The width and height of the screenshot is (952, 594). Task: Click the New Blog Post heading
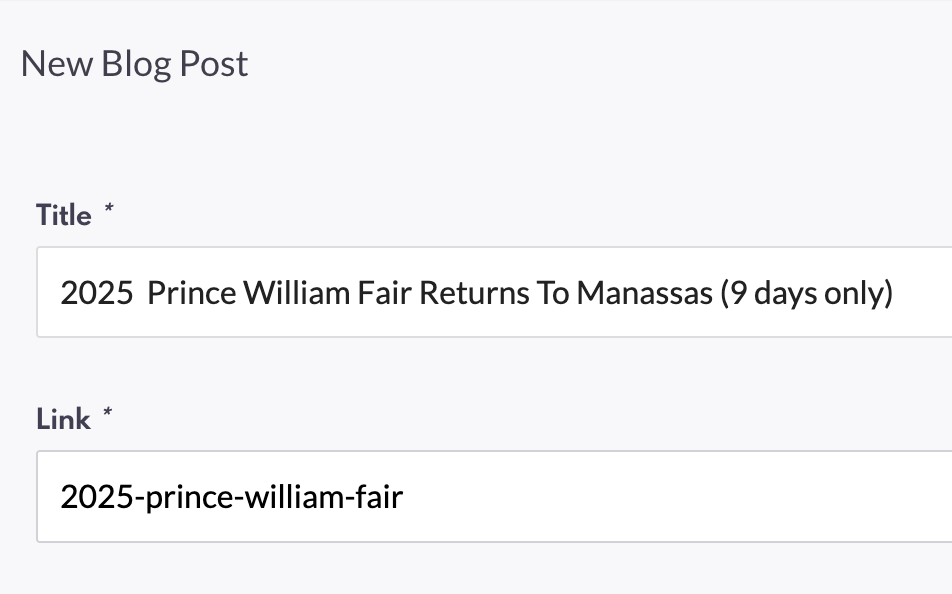(134, 65)
